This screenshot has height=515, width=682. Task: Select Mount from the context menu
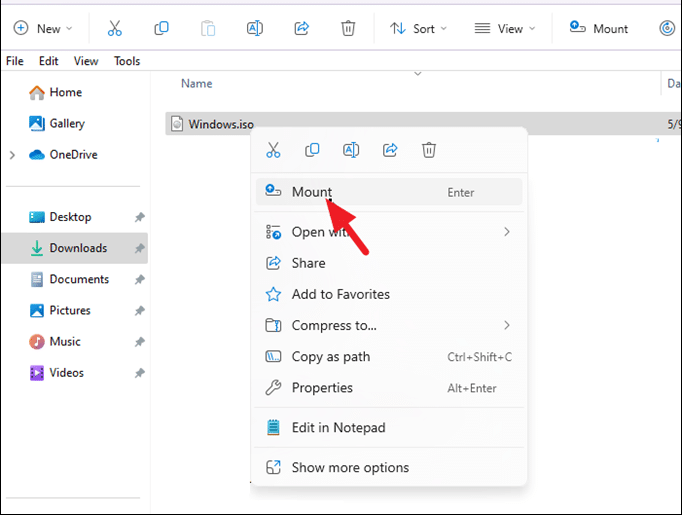[x=312, y=192]
